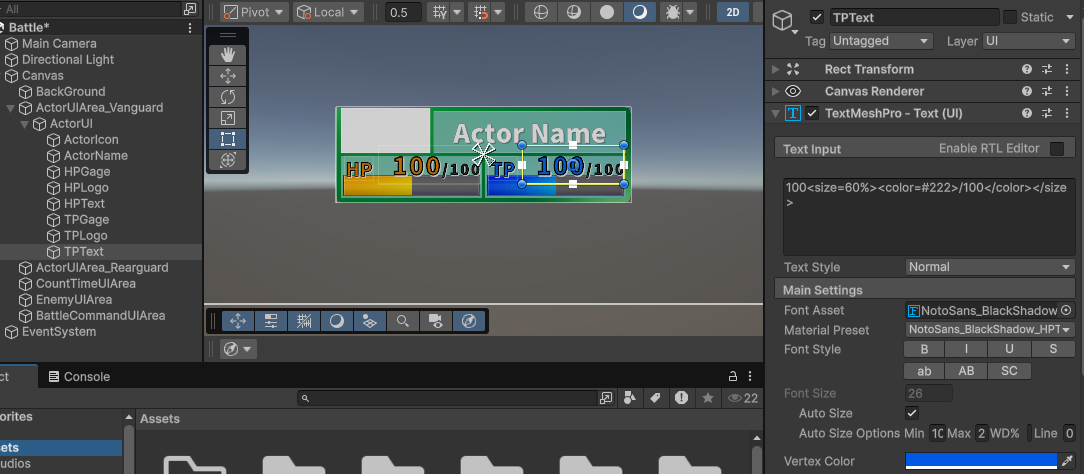Expand the Rect Transform component
The image size is (1084, 474).
click(x=776, y=69)
